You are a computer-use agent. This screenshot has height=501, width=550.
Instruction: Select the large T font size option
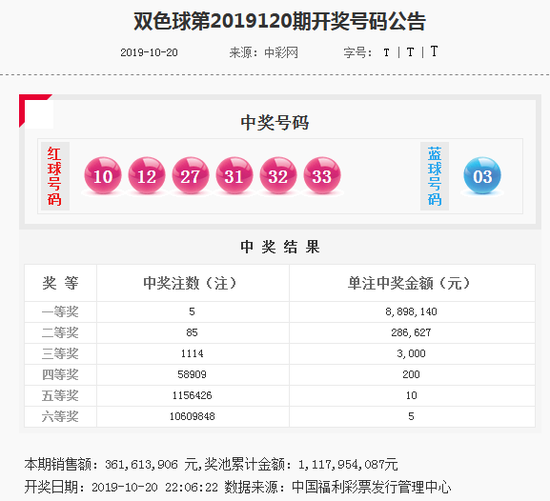[x=434, y=52]
